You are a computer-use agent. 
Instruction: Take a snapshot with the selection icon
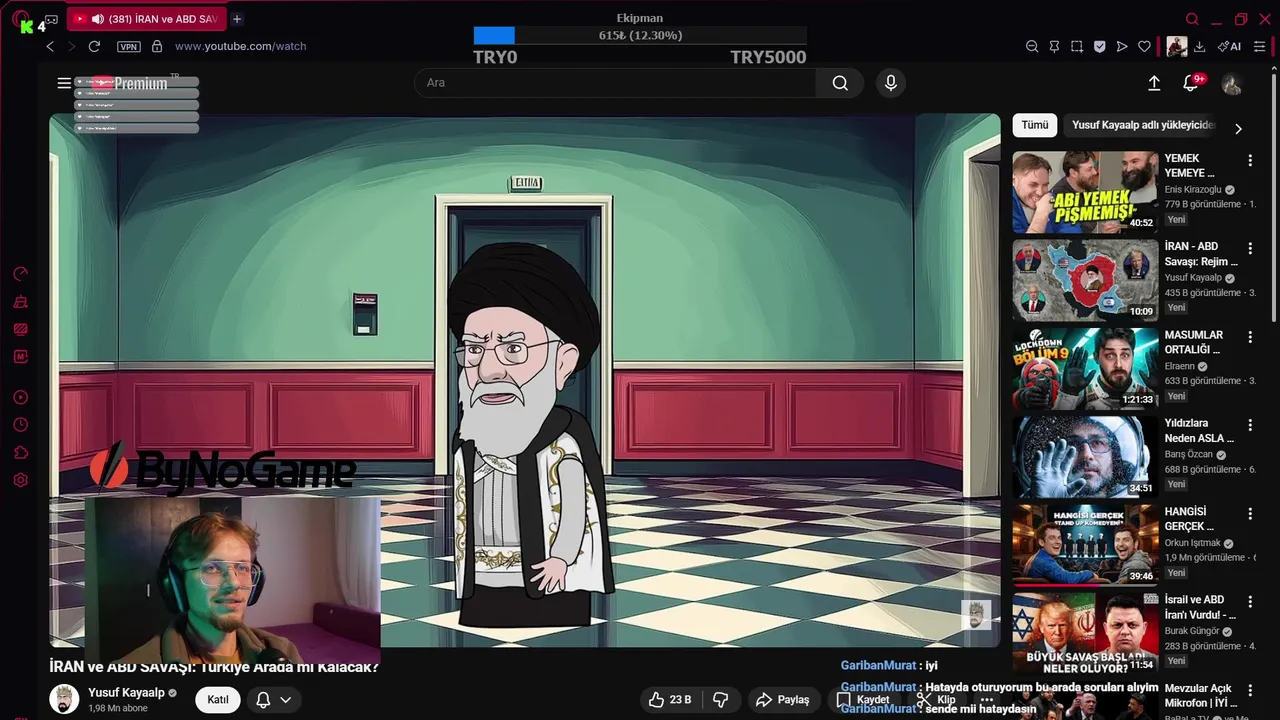pos(1077,46)
